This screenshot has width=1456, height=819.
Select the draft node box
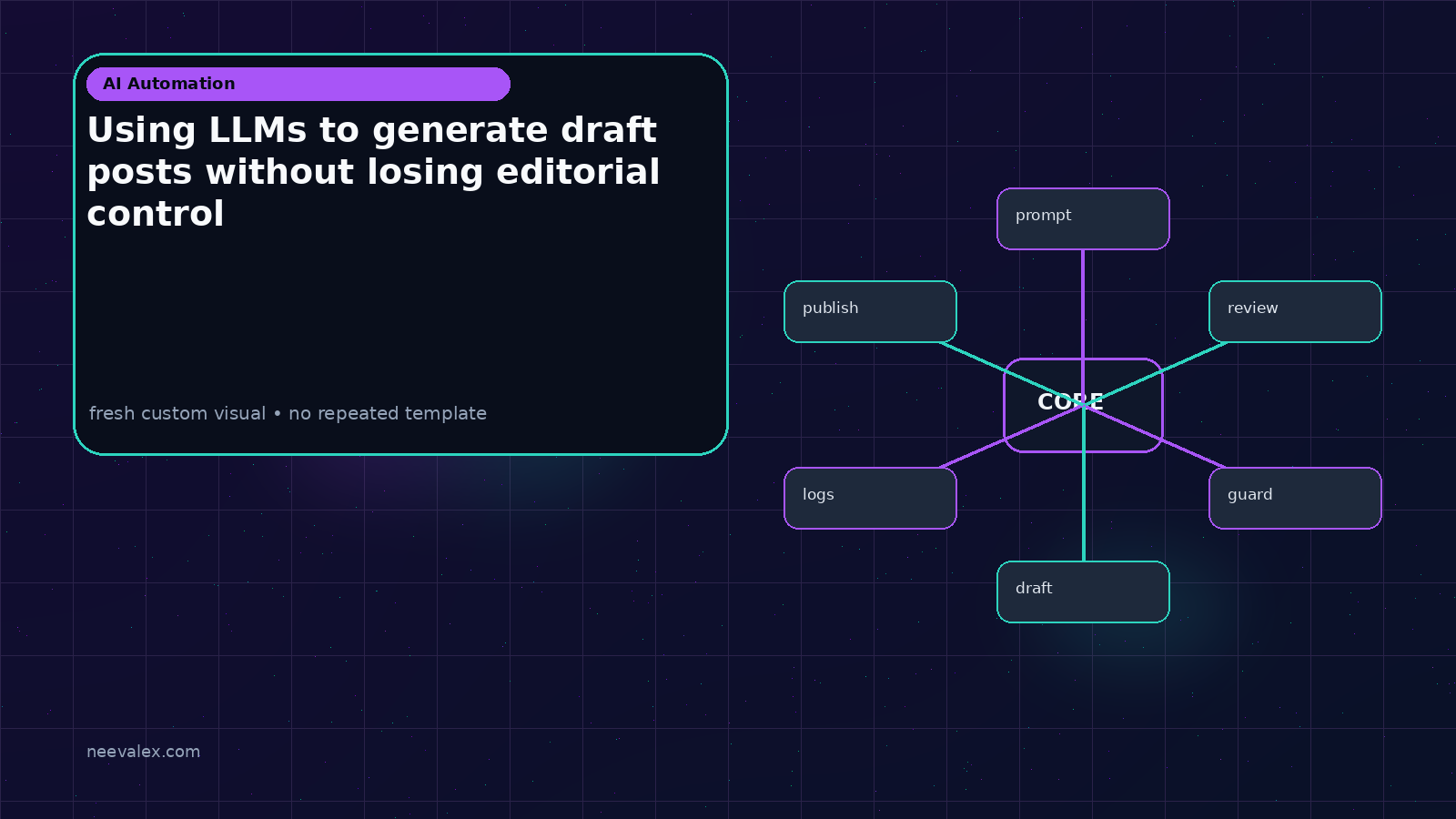point(1083,591)
